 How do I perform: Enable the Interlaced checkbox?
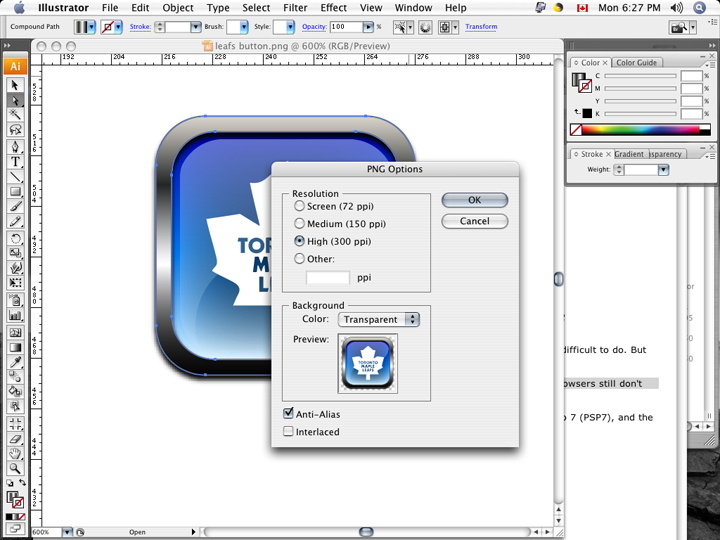point(288,431)
